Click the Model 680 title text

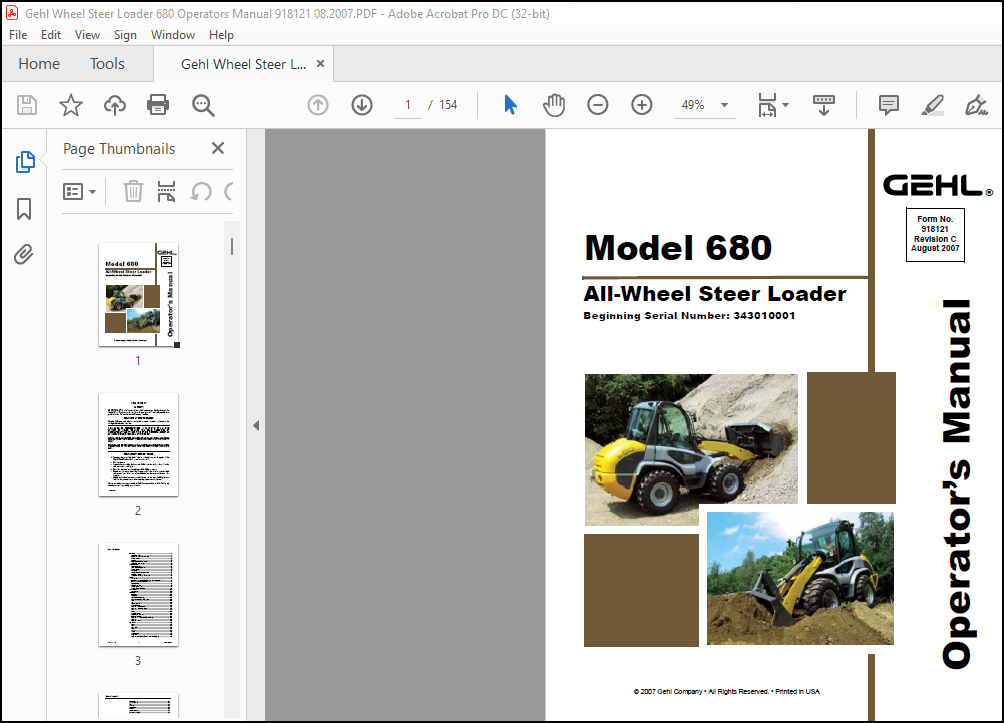coord(678,248)
